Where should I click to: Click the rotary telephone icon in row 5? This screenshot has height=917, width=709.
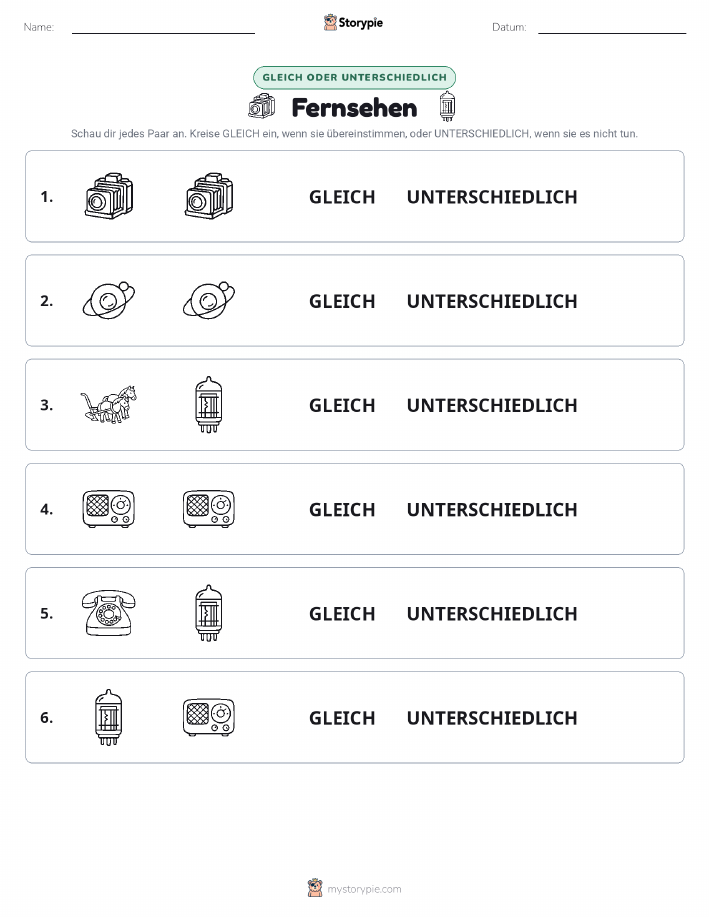coord(109,613)
